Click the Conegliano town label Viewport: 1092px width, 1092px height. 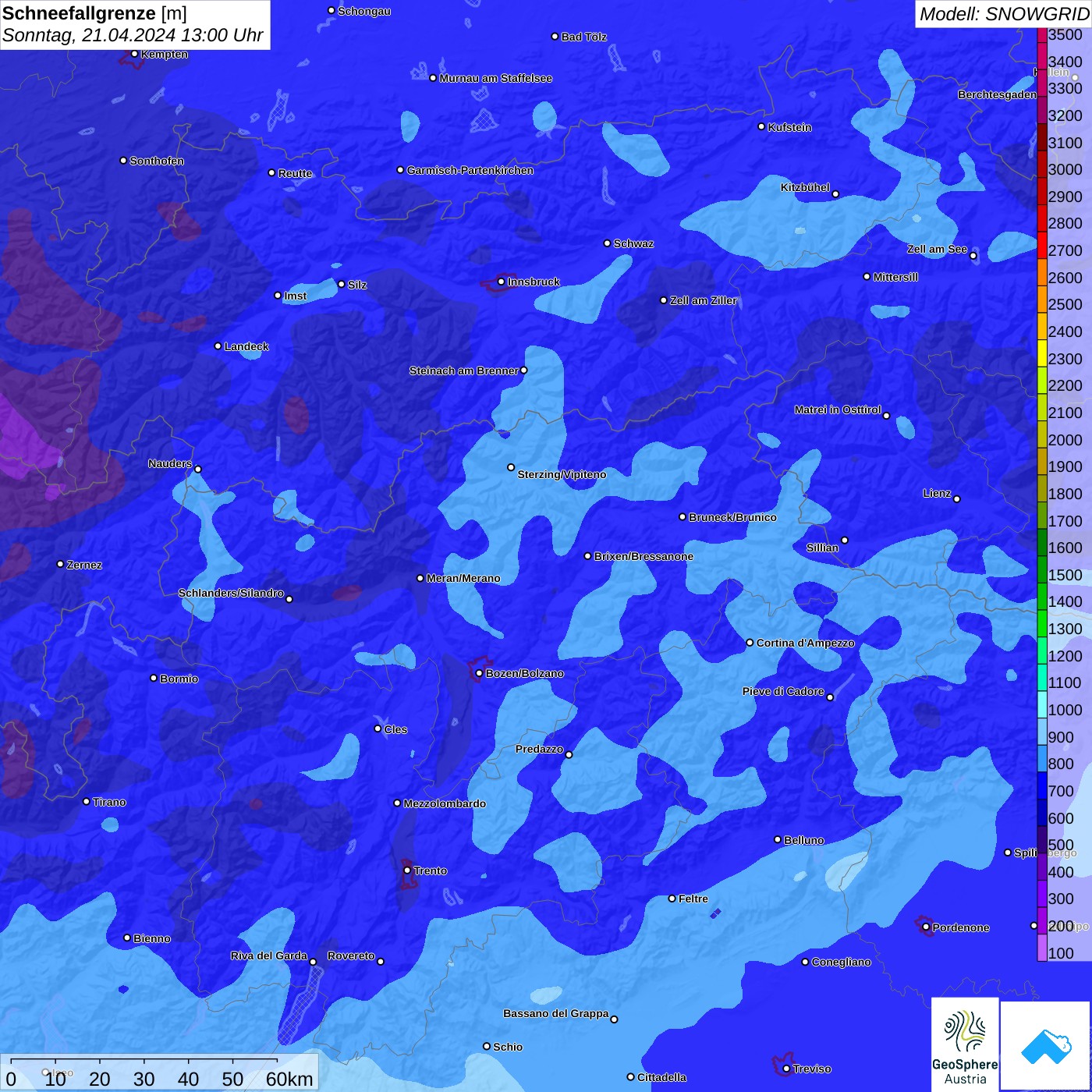[x=841, y=962]
